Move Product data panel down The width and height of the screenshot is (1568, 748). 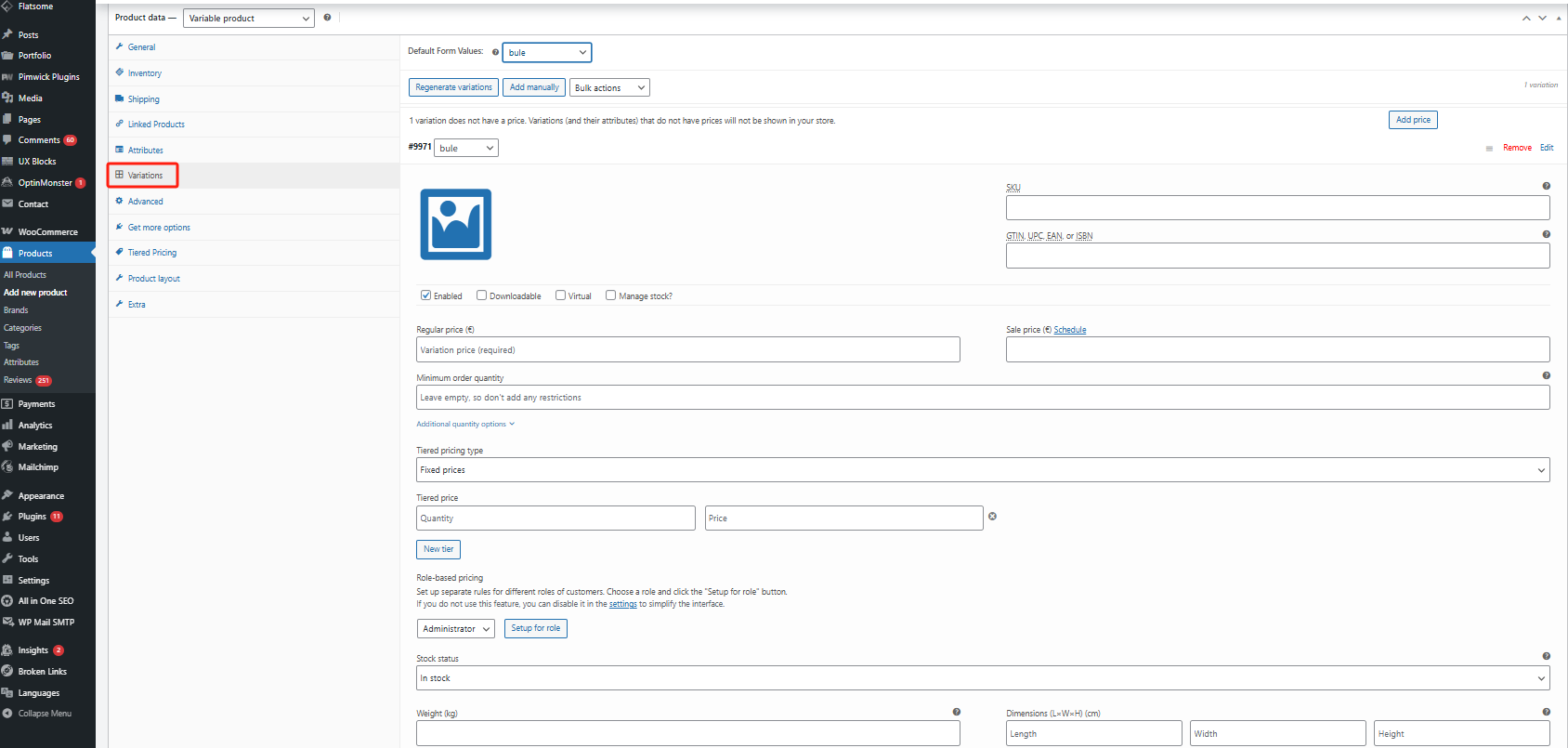(x=1542, y=18)
